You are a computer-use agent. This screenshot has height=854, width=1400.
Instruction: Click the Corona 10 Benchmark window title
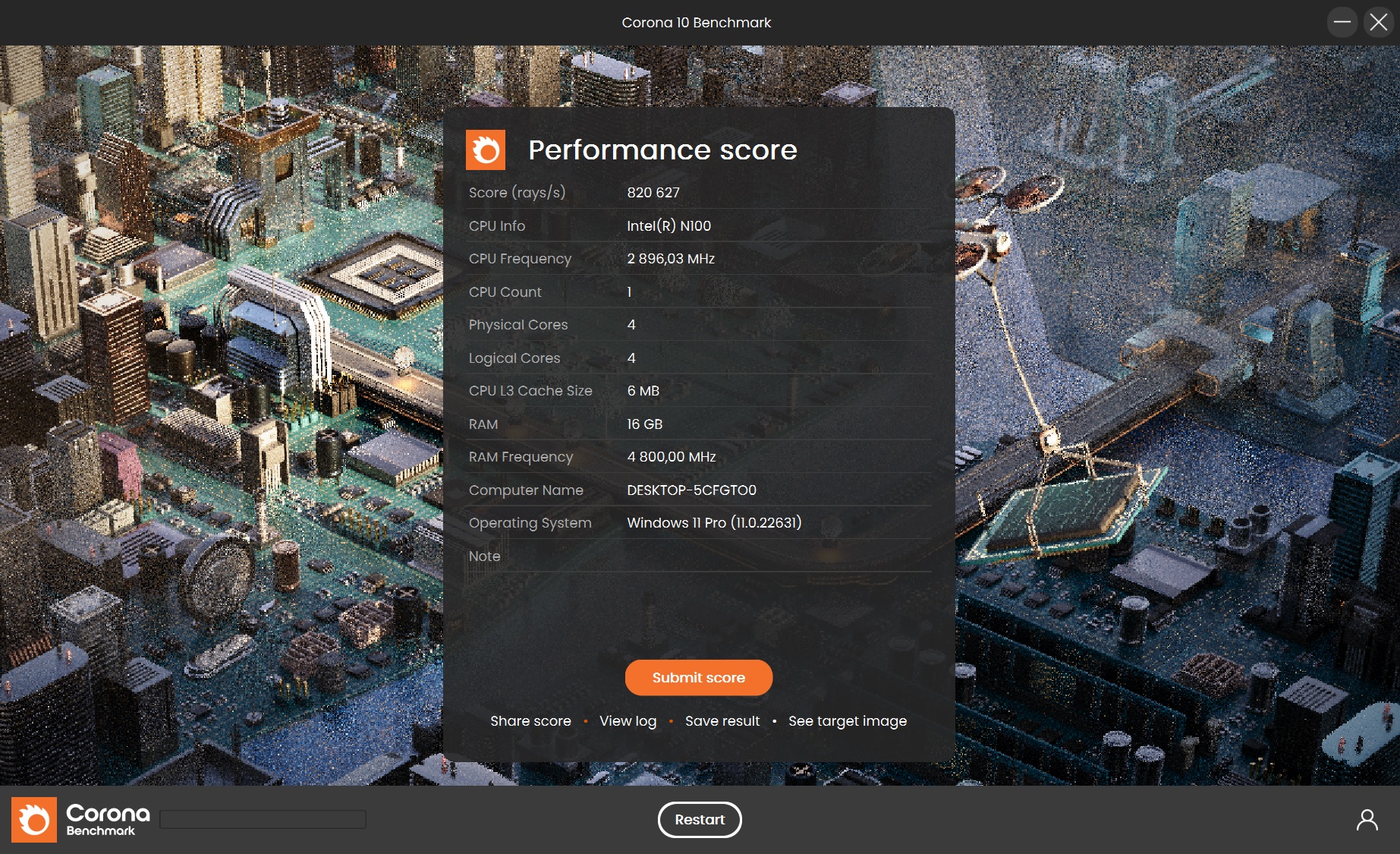tap(697, 23)
